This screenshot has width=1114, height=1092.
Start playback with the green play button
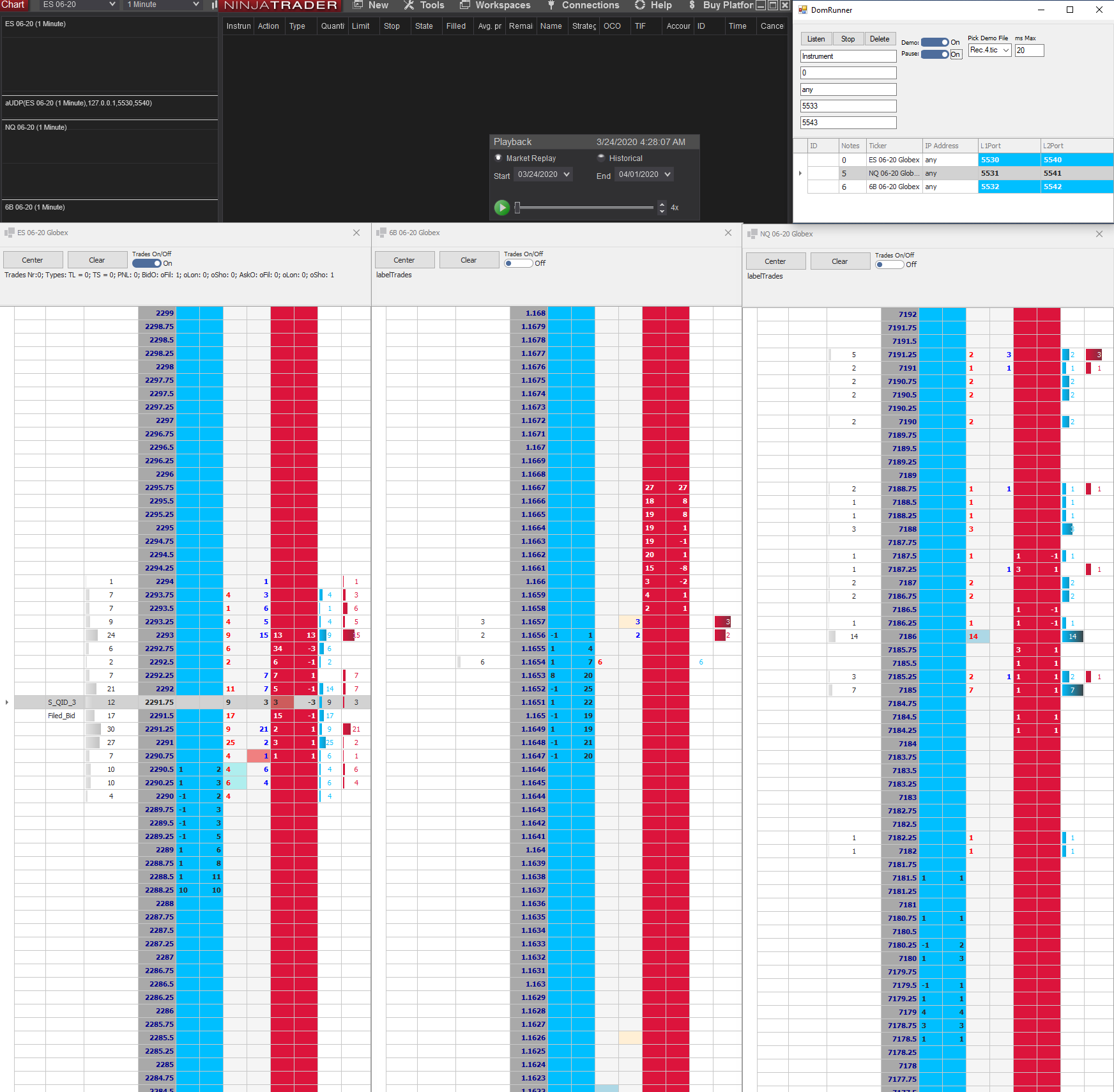[502, 208]
